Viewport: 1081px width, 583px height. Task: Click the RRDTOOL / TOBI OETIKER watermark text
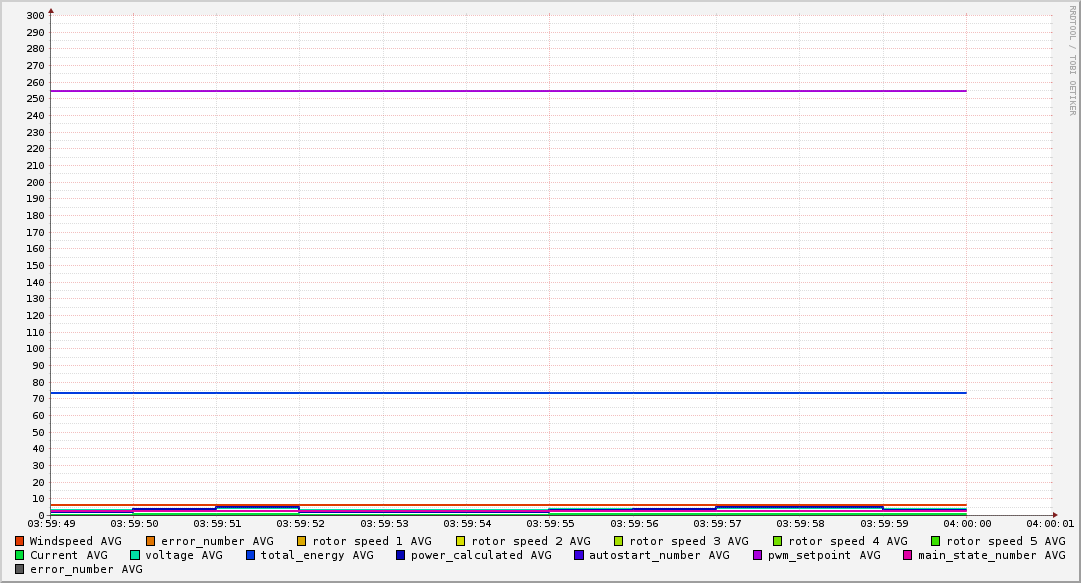pos(1072,60)
